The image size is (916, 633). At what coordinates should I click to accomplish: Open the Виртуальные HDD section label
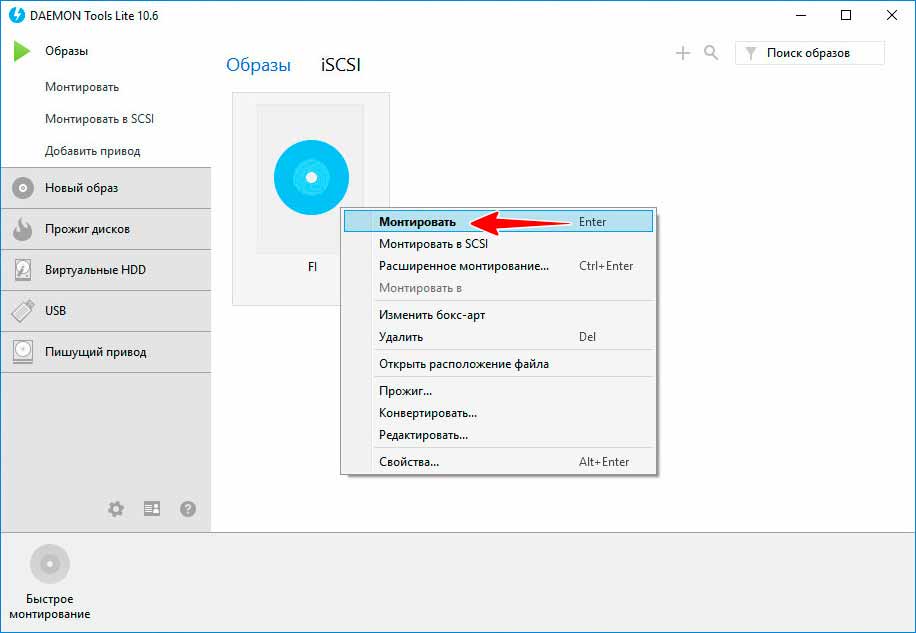point(95,270)
